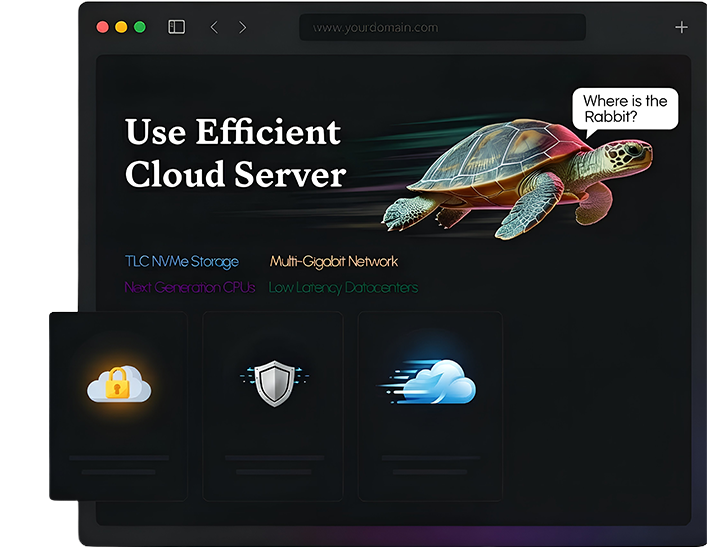
Task: Go forward using the right arrow
Action: pyautogui.click(x=242, y=27)
